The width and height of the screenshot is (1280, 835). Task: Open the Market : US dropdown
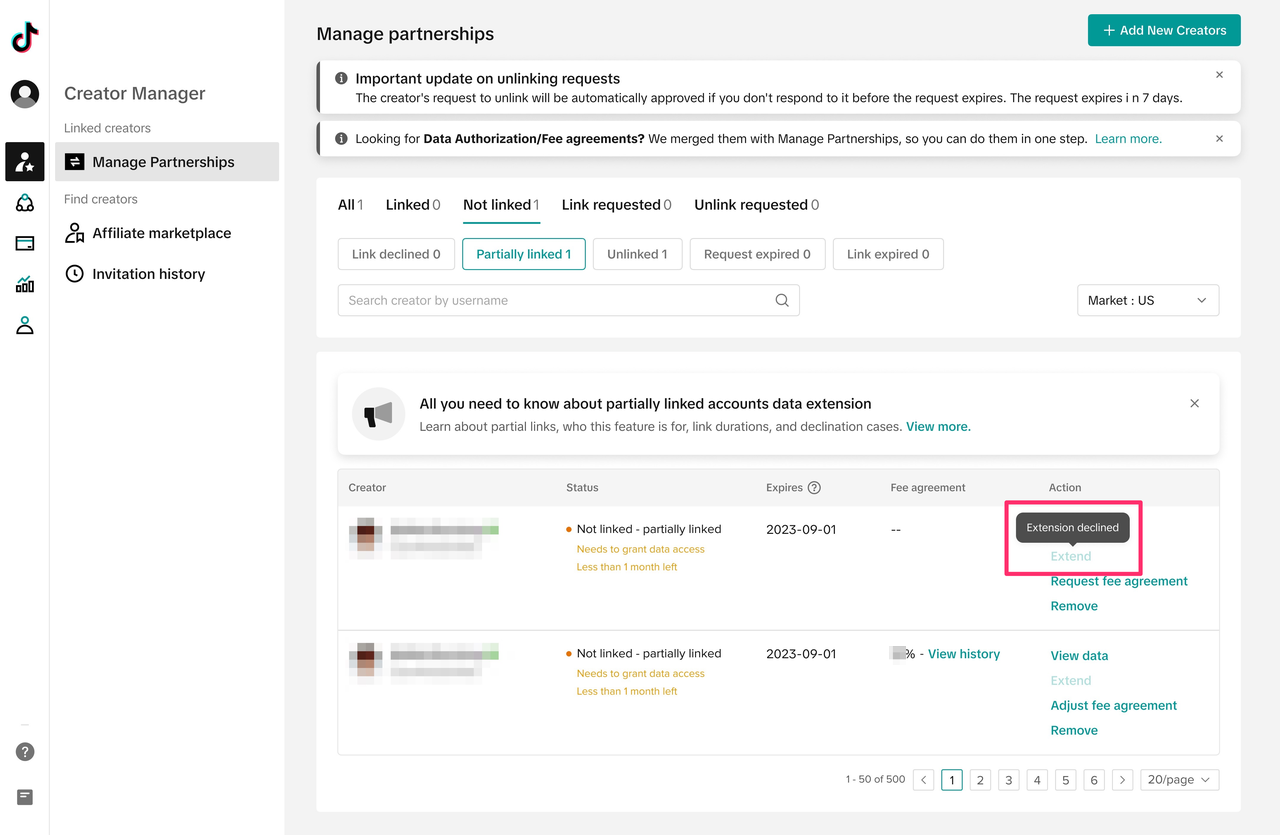(1147, 300)
